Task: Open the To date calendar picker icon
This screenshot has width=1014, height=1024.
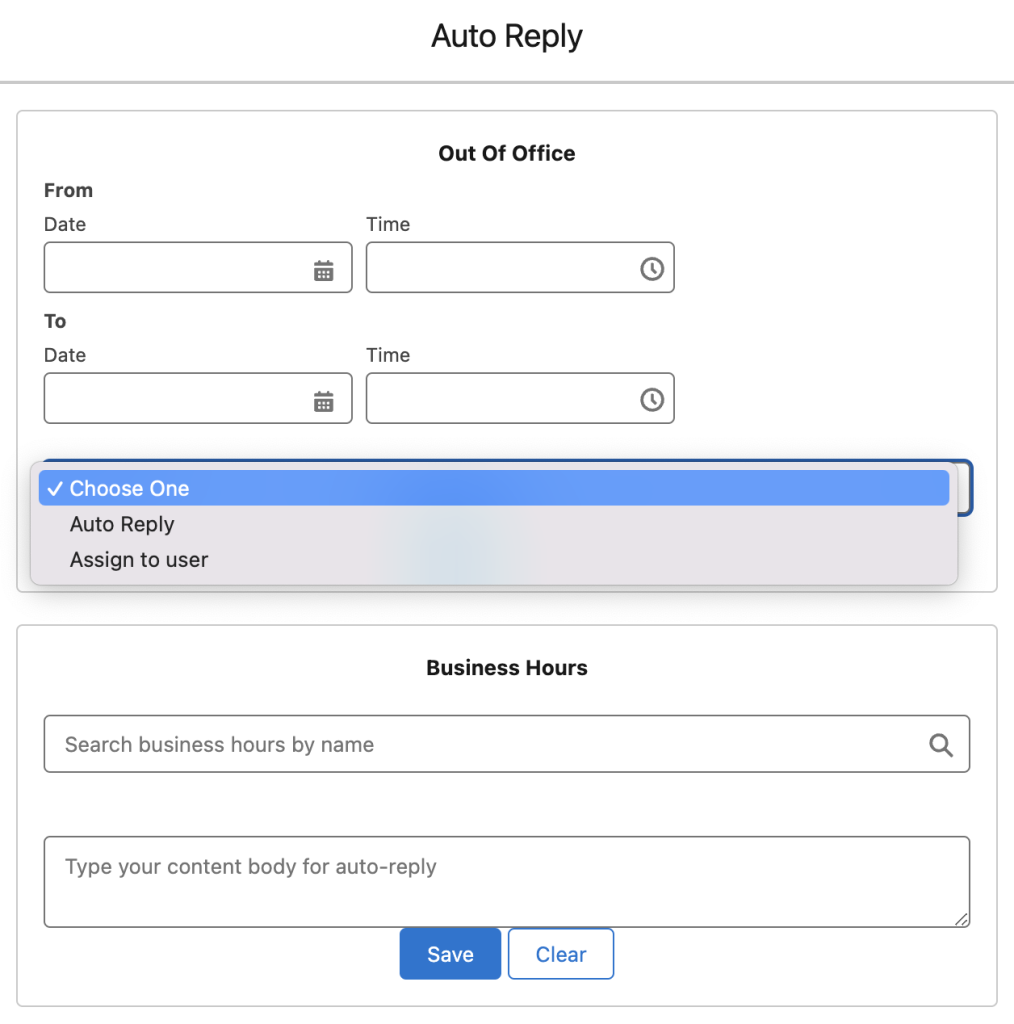Action: pos(324,401)
